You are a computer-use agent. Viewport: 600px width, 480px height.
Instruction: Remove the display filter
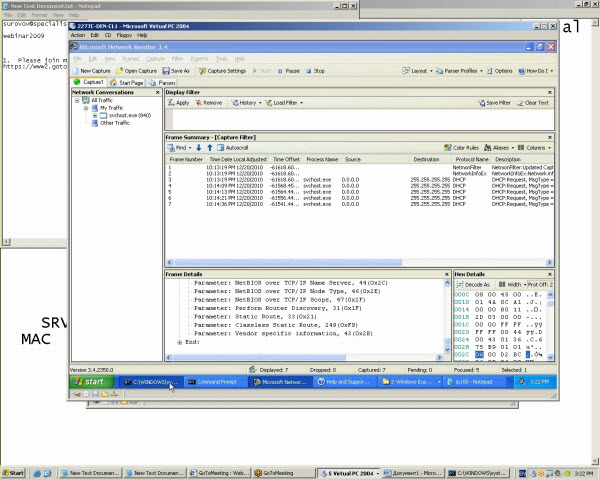(x=210, y=103)
